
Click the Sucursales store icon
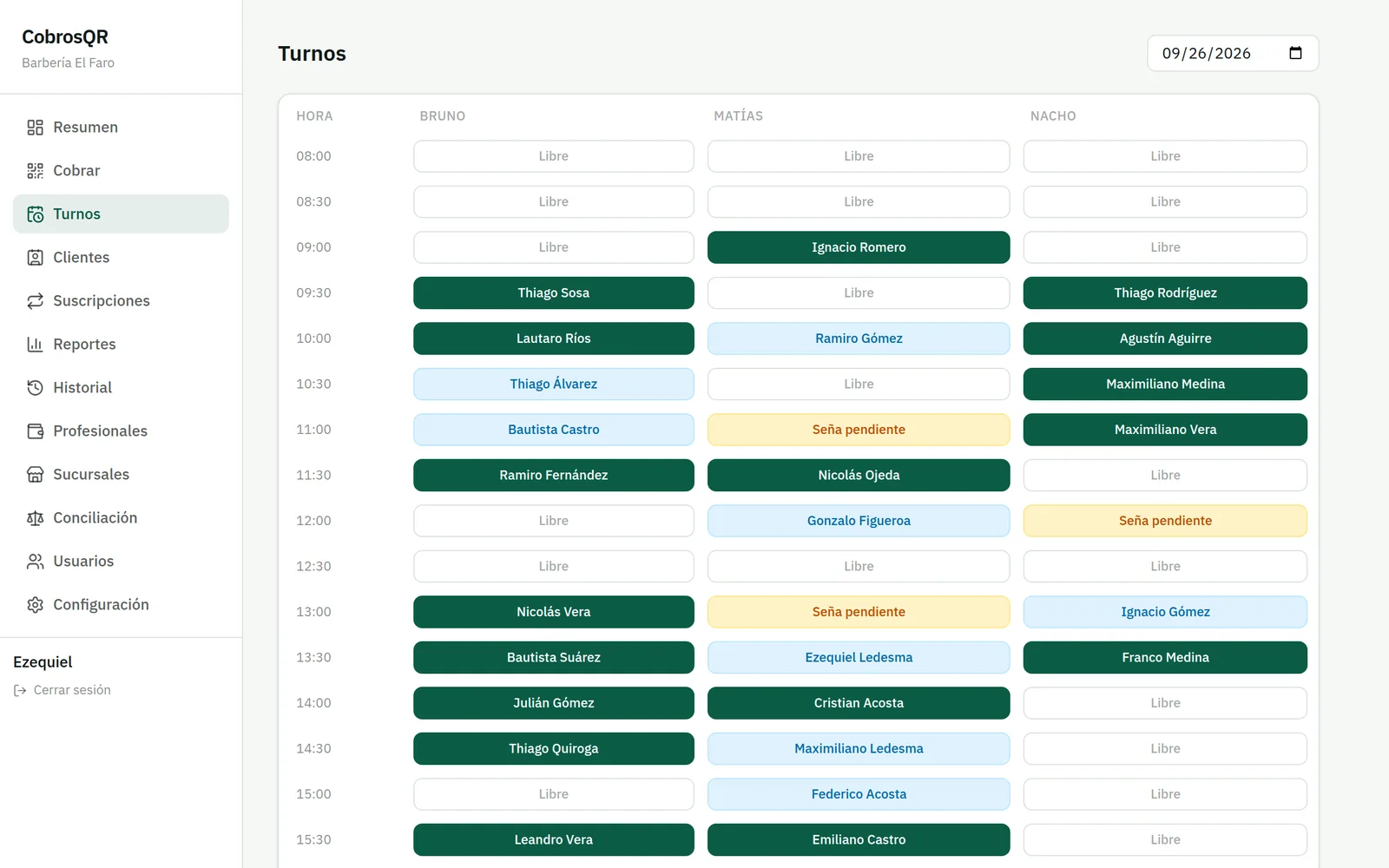click(x=35, y=475)
